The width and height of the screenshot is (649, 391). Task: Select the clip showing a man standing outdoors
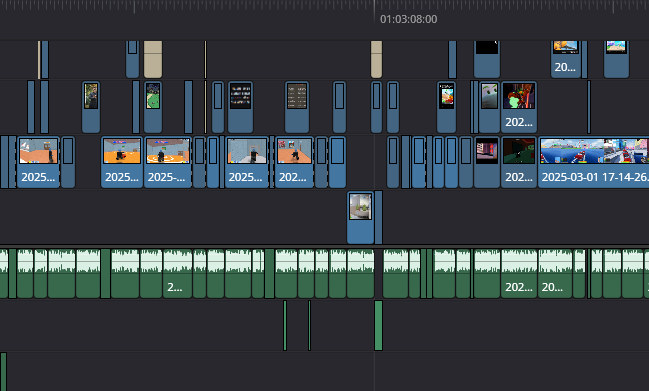click(91, 107)
